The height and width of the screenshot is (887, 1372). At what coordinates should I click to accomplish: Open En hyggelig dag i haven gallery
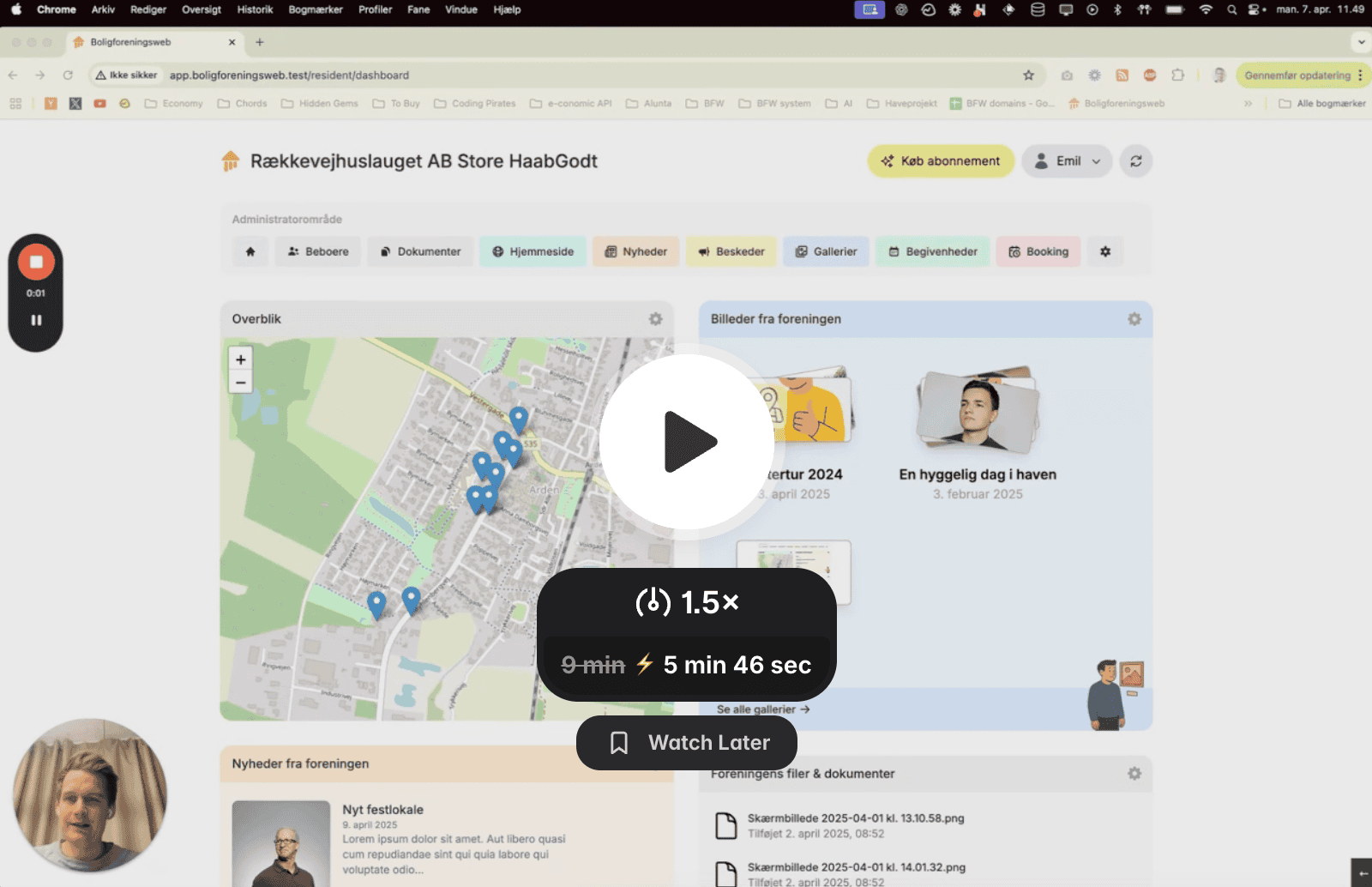[978, 474]
